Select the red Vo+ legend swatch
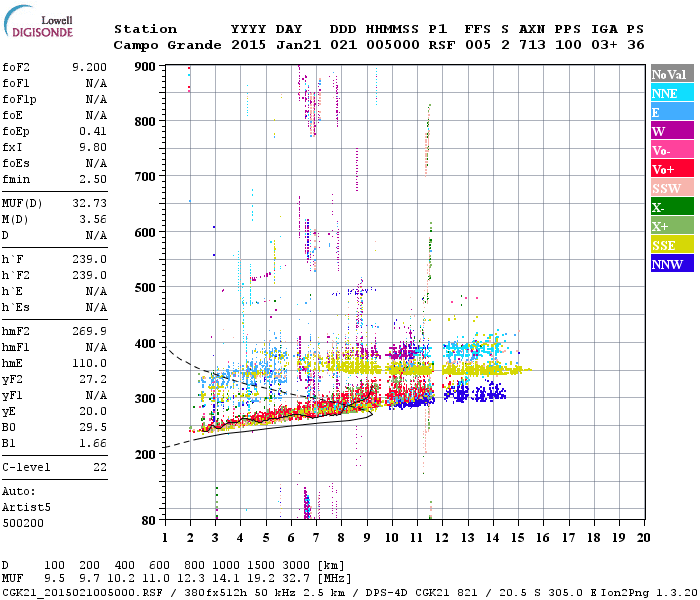This screenshot has height=600, width=700. (x=672, y=169)
